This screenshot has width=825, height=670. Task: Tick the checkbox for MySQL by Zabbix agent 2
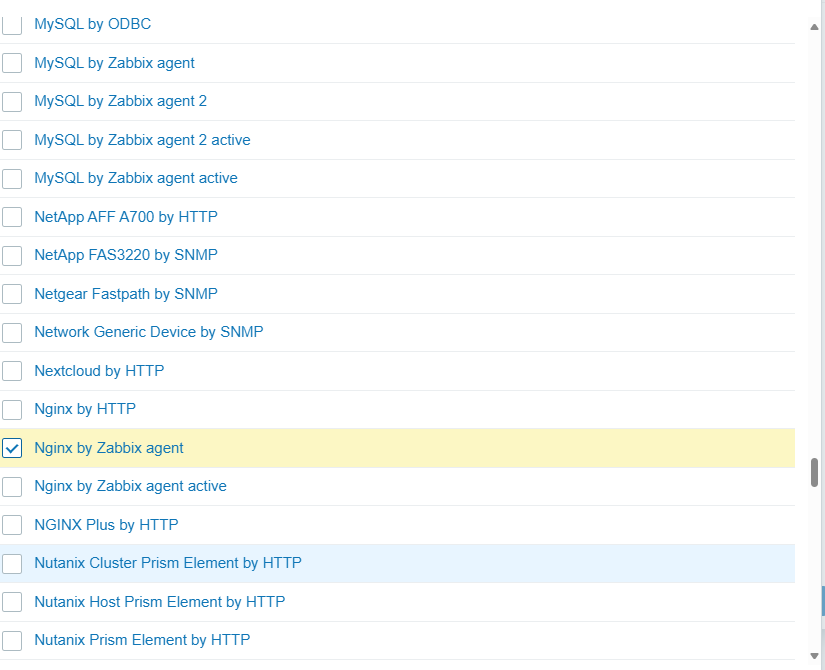(12, 102)
